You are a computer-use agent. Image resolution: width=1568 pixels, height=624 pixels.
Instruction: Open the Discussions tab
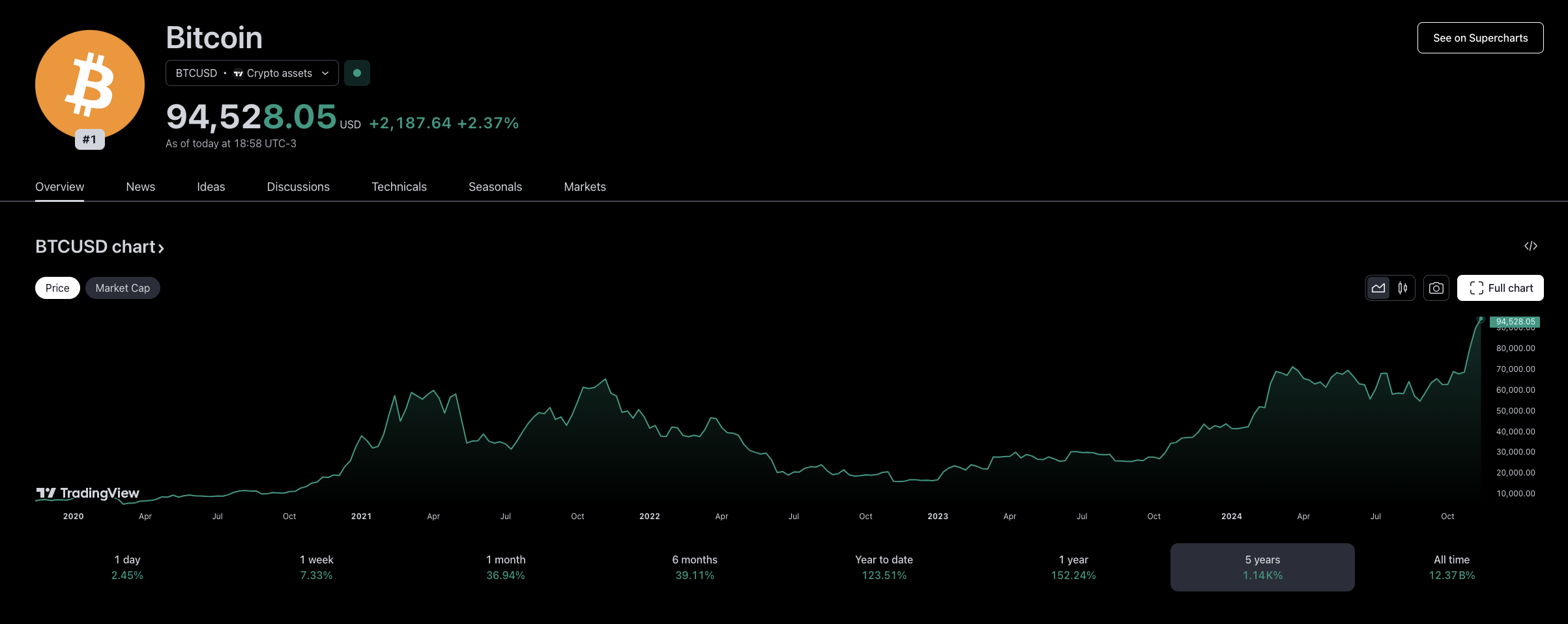(298, 187)
